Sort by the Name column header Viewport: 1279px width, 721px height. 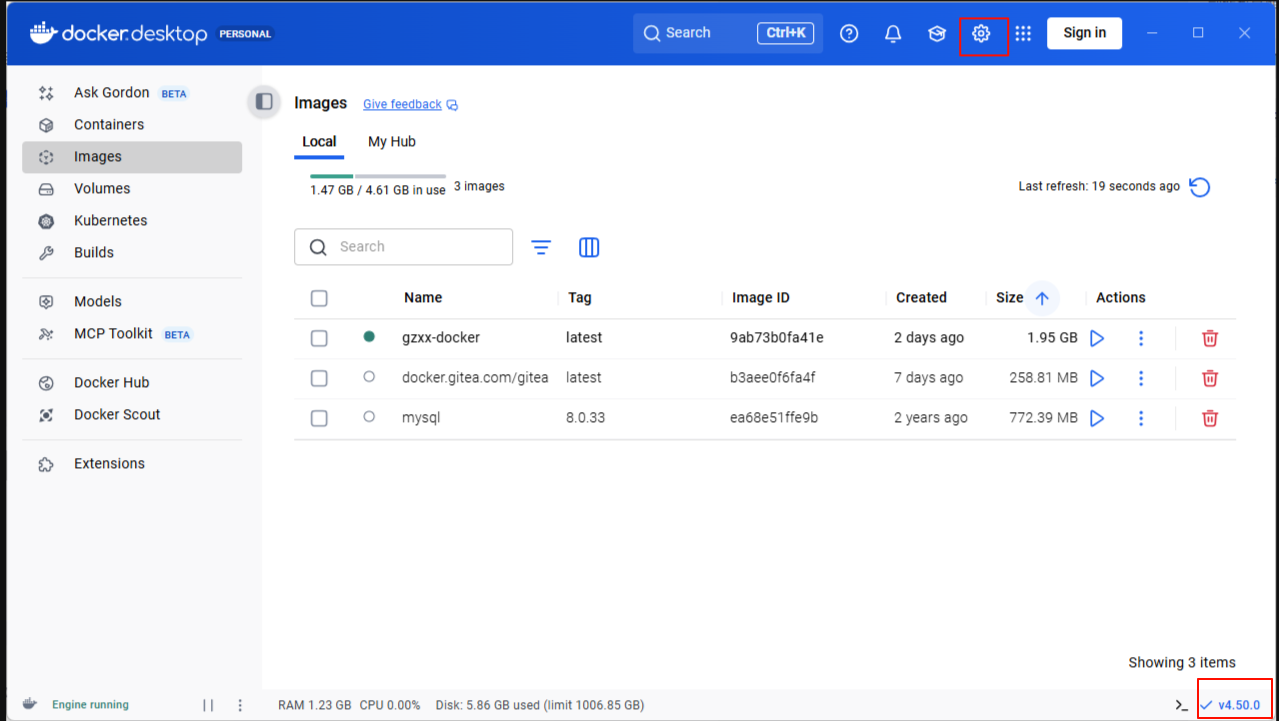click(423, 298)
